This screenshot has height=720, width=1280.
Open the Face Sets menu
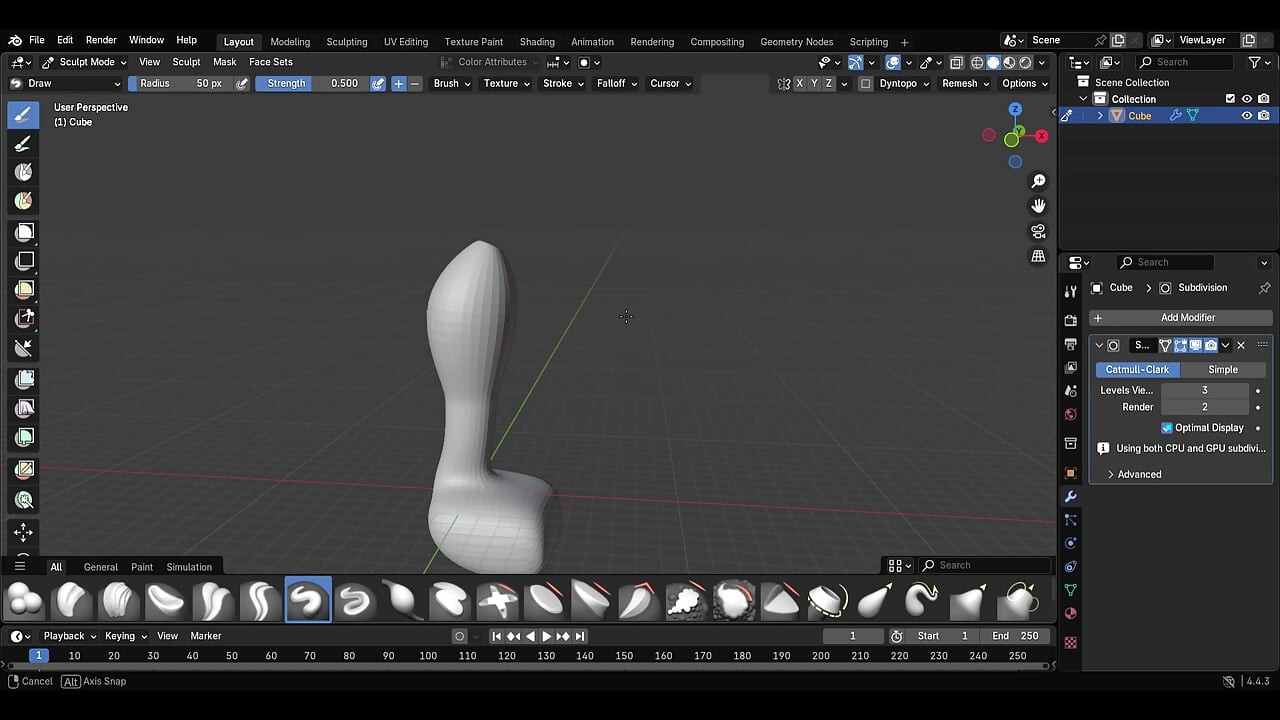pos(271,62)
